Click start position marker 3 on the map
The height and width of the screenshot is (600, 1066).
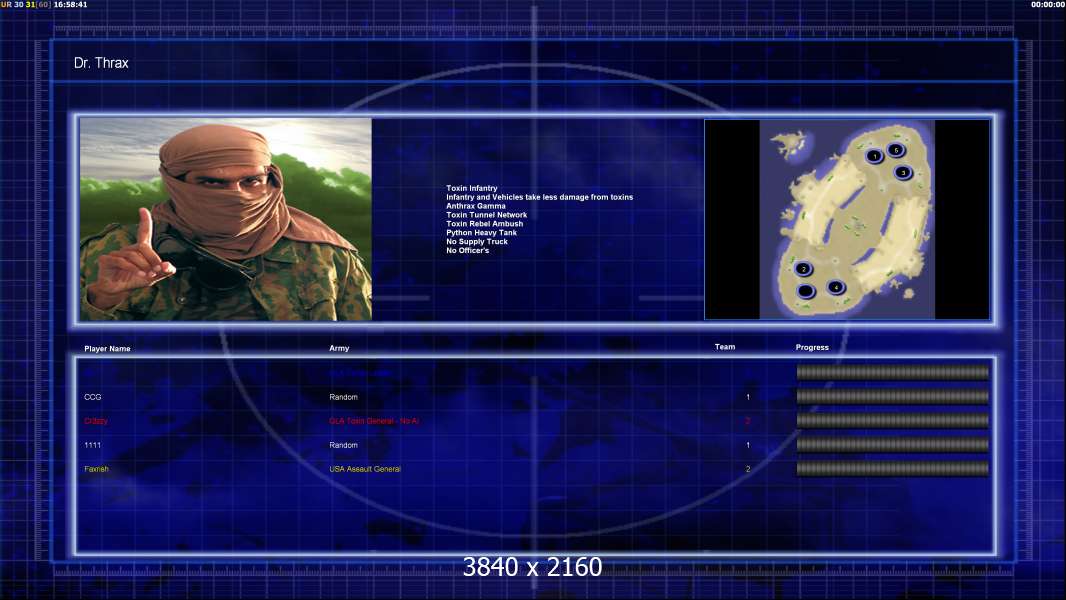coord(903,173)
